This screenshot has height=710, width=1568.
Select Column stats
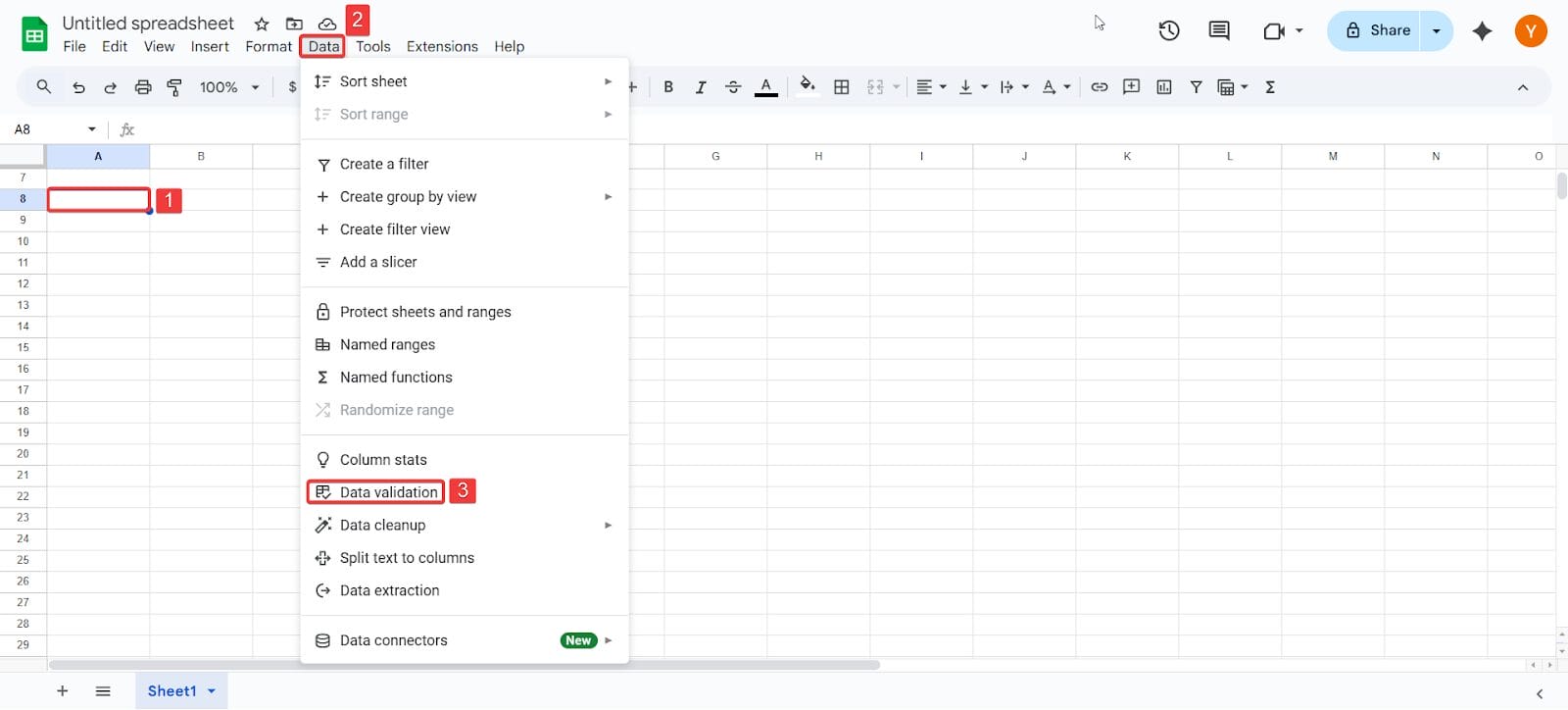click(465, 460)
